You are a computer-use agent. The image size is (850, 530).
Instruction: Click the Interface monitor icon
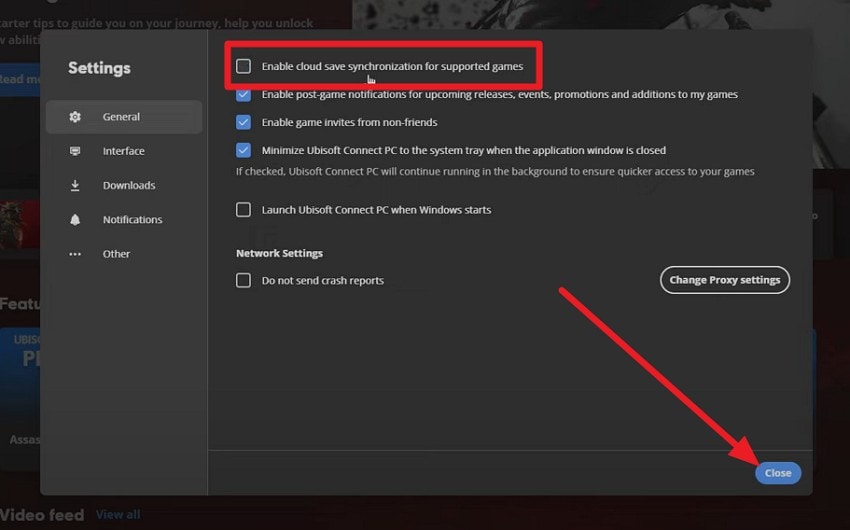click(x=75, y=151)
